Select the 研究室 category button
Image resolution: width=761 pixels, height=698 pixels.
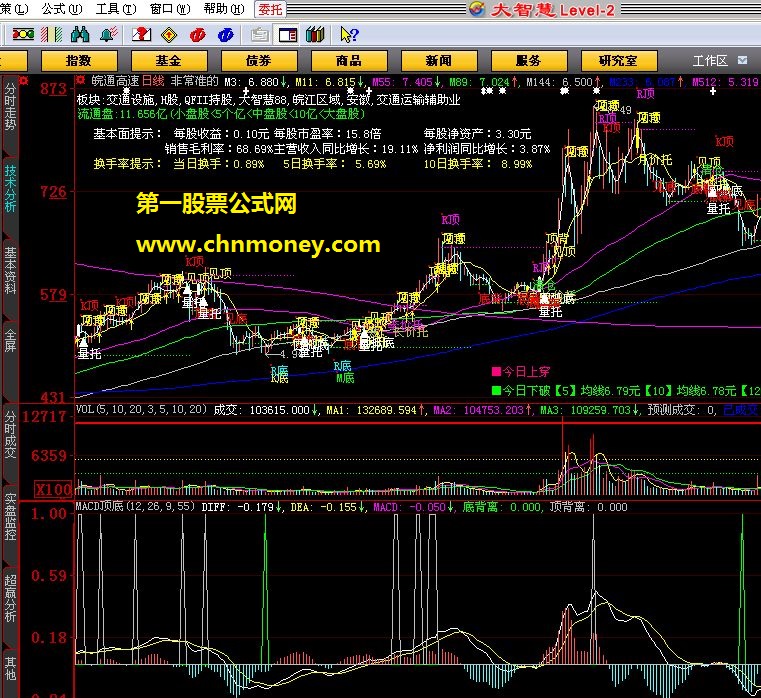[619, 61]
